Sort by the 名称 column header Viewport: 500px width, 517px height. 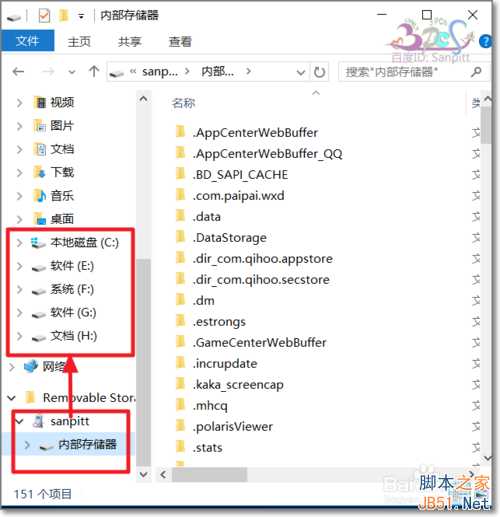[183, 103]
